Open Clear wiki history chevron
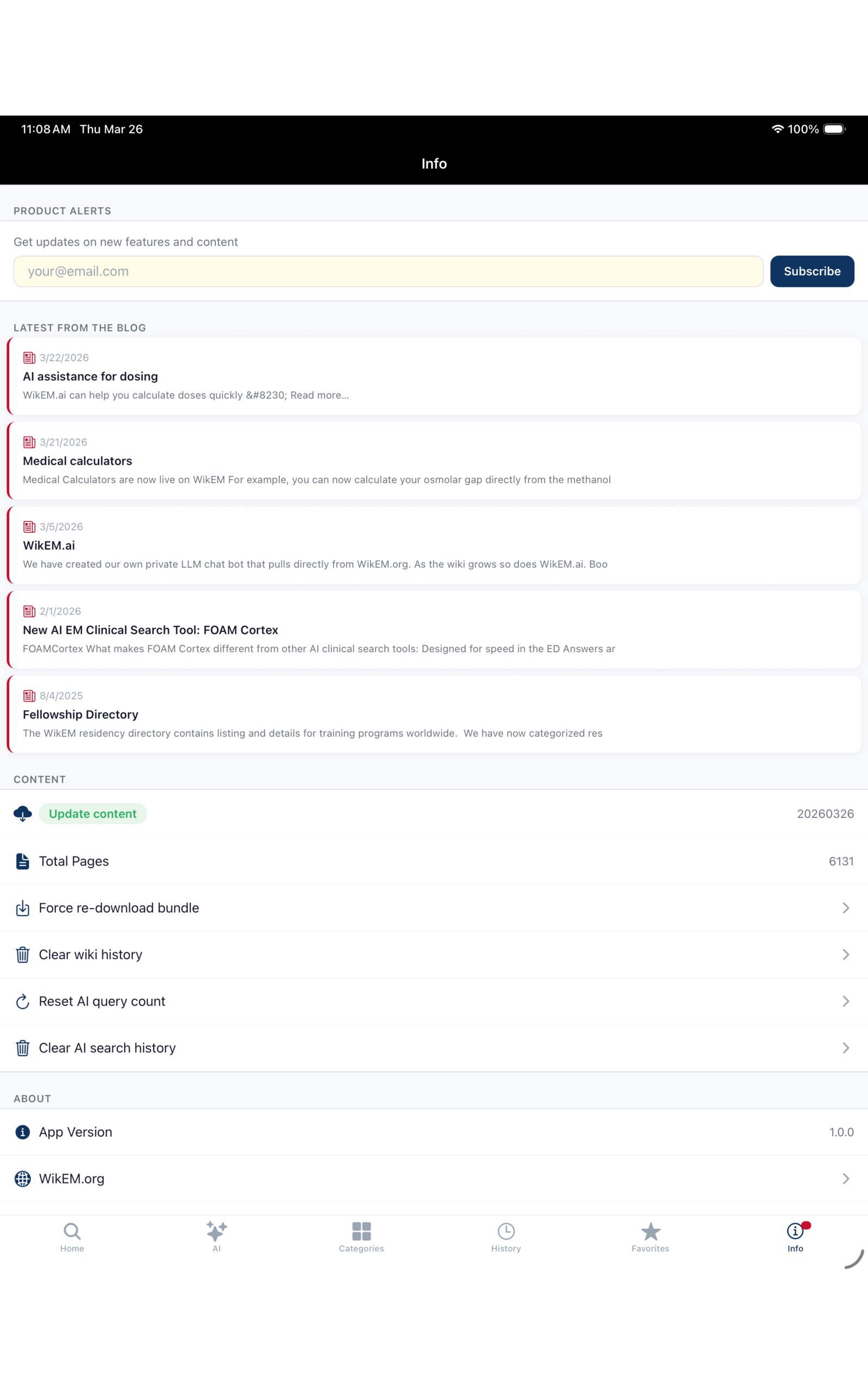Screen dimensions: 868x1389 [x=846, y=954]
